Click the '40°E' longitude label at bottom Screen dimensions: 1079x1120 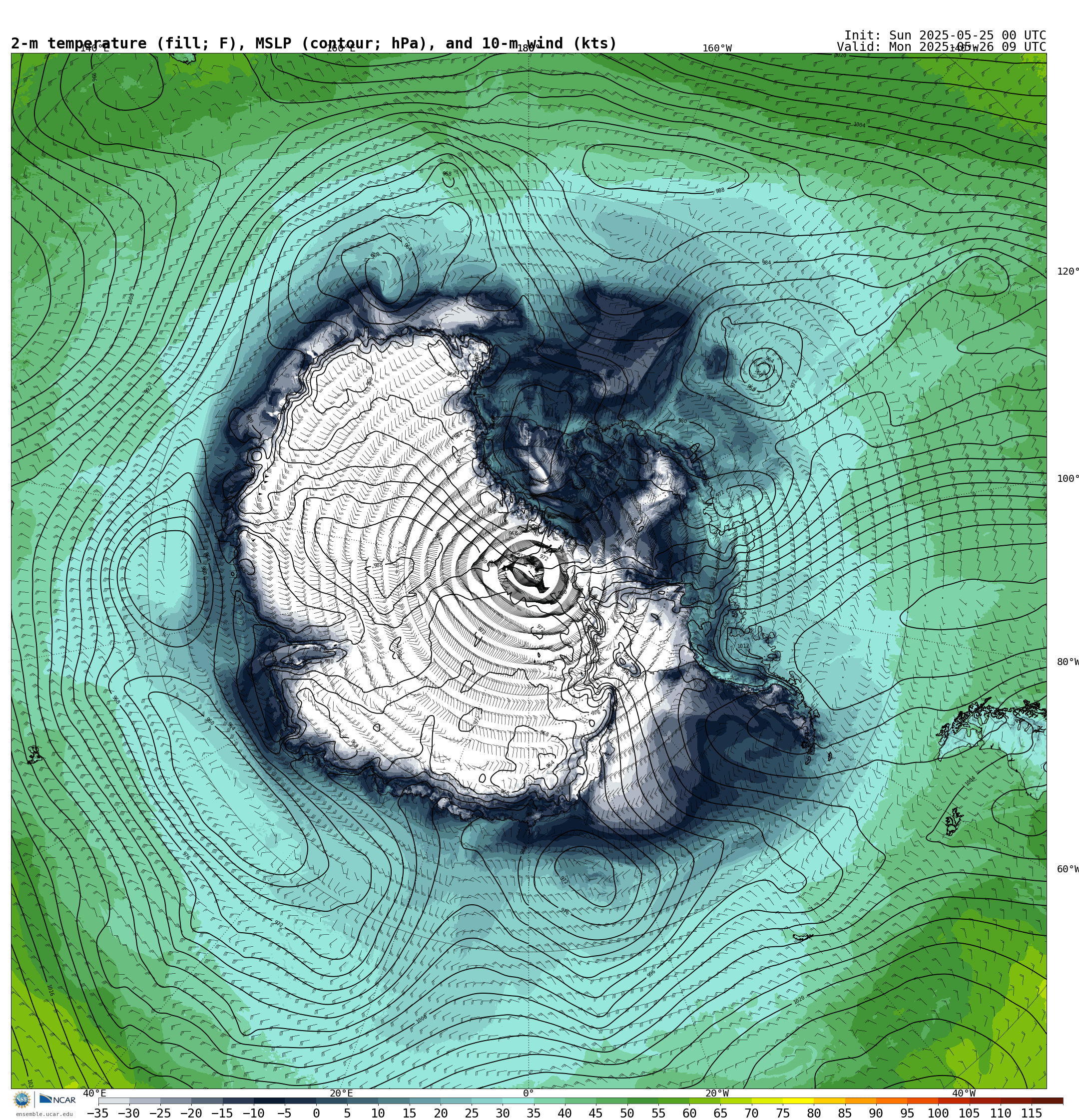[x=94, y=1093]
